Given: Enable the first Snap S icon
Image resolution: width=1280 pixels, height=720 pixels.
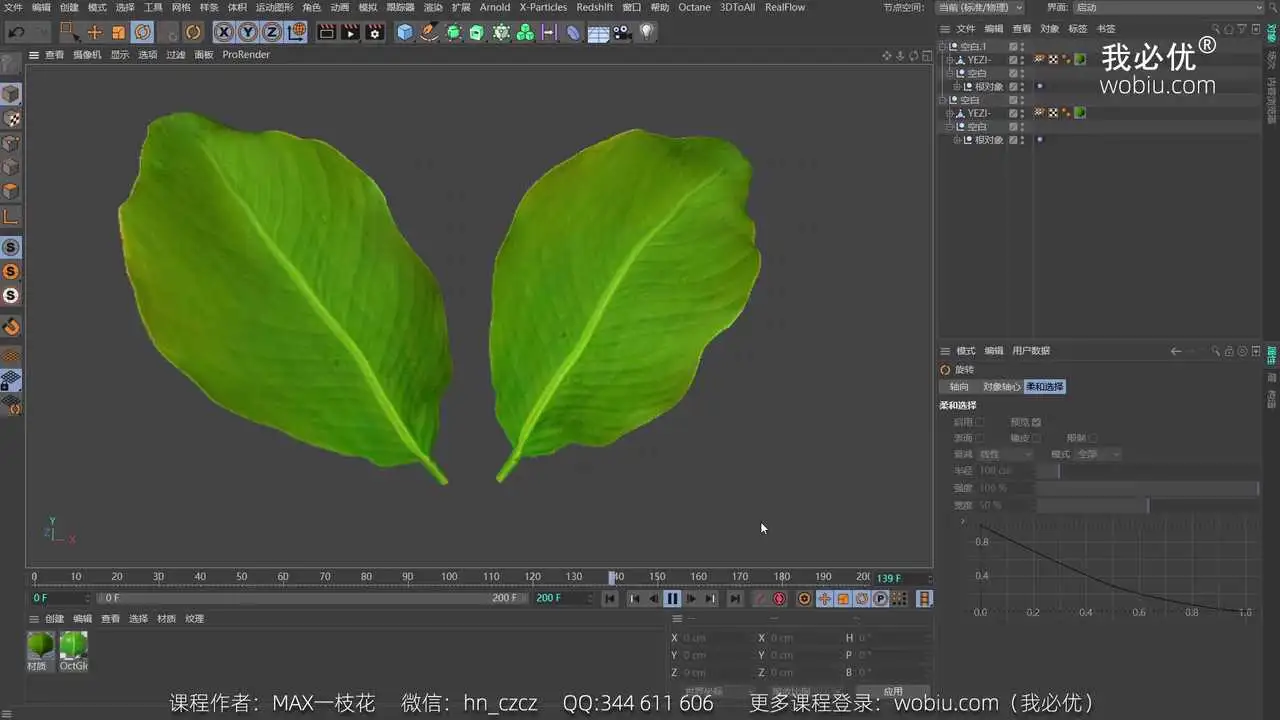Looking at the screenshot, I should 11,247.
